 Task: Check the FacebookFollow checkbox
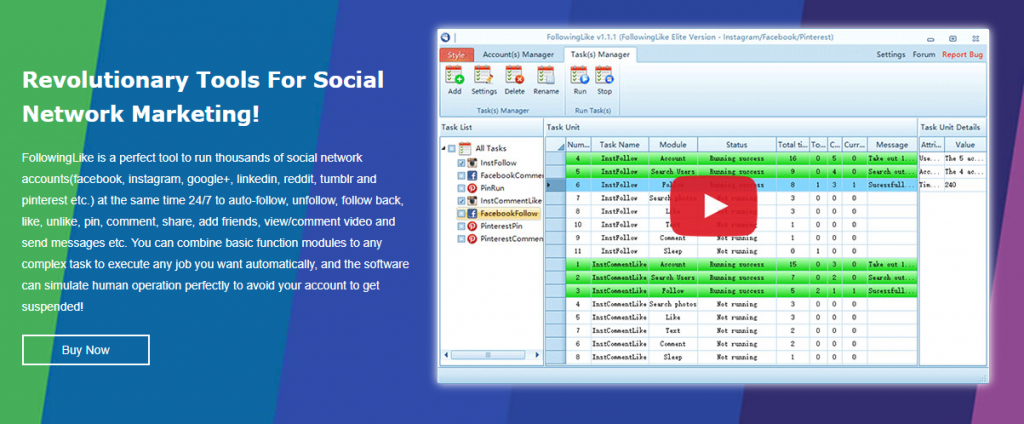coord(462,214)
